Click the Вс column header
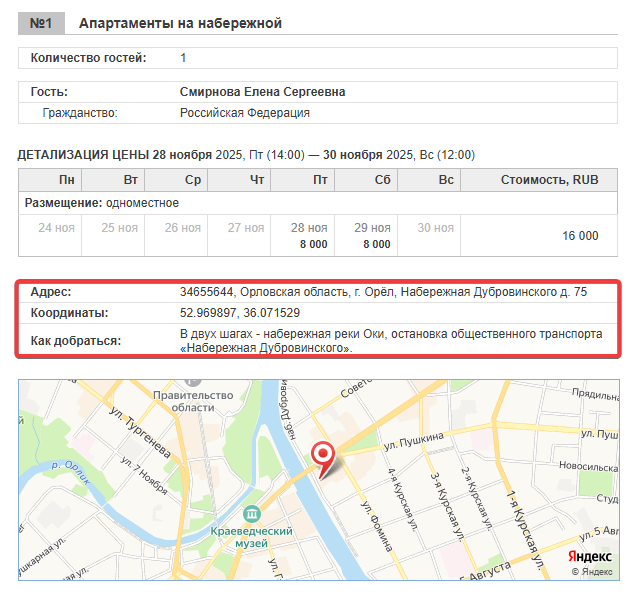The width and height of the screenshot is (635, 600). tap(429, 180)
